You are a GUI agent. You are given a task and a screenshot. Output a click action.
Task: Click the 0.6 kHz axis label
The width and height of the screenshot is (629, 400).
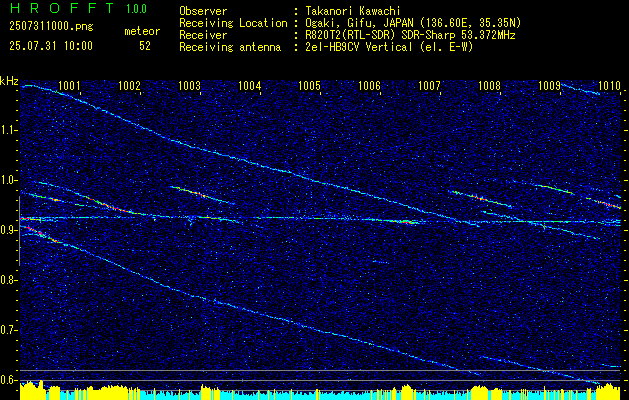tap(9, 380)
